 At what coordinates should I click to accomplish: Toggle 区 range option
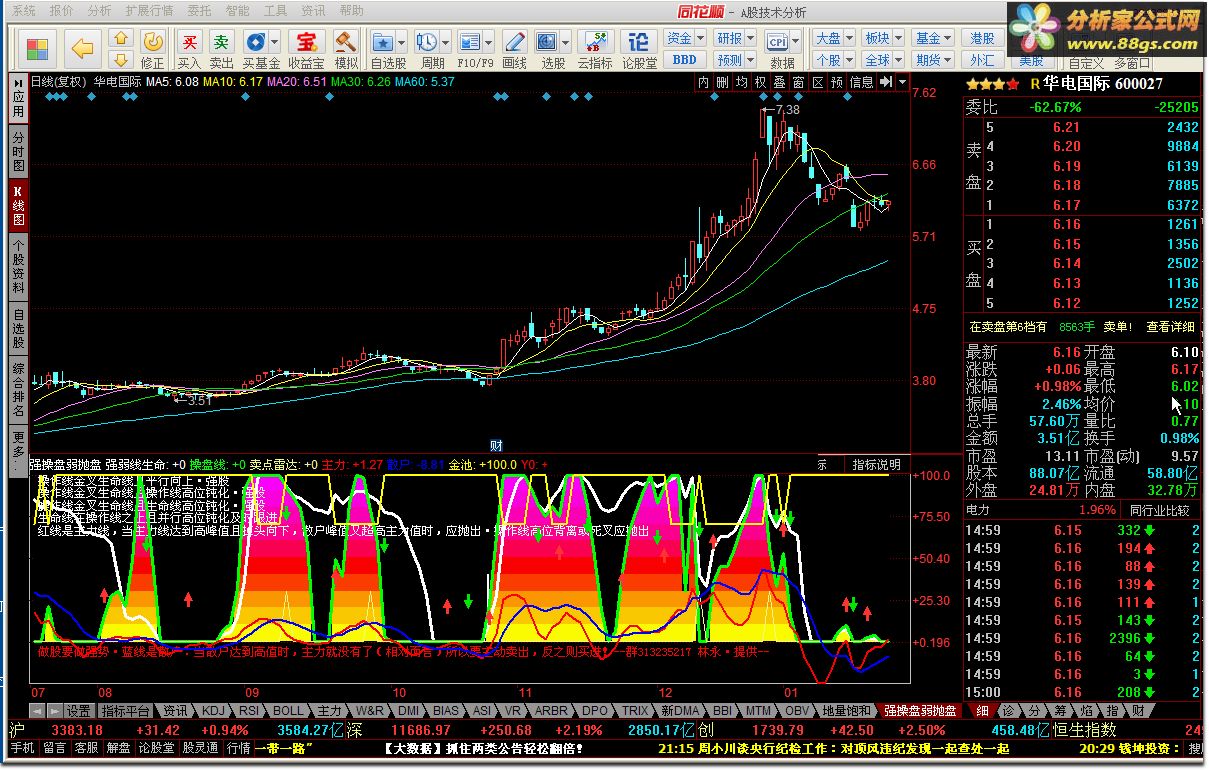(817, 83)
